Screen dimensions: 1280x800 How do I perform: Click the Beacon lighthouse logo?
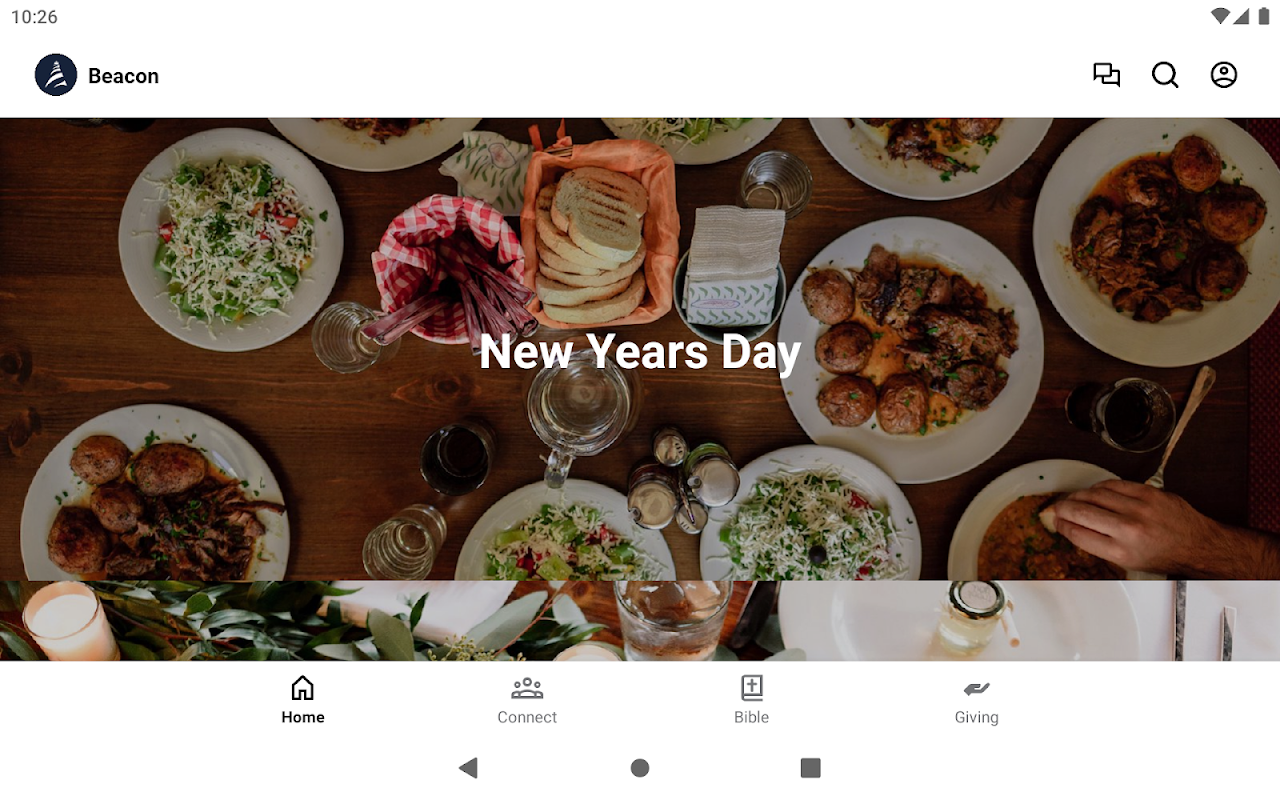pos(56,75)
